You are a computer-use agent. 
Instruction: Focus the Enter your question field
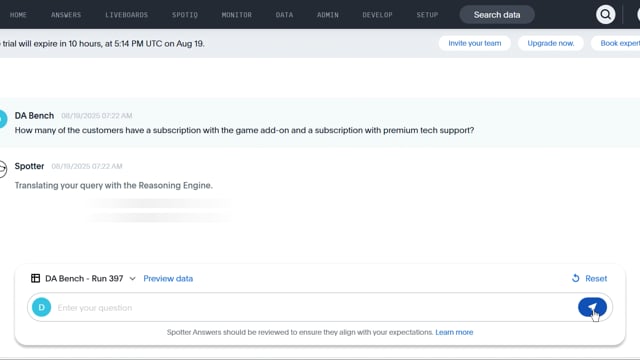(314, 307)
